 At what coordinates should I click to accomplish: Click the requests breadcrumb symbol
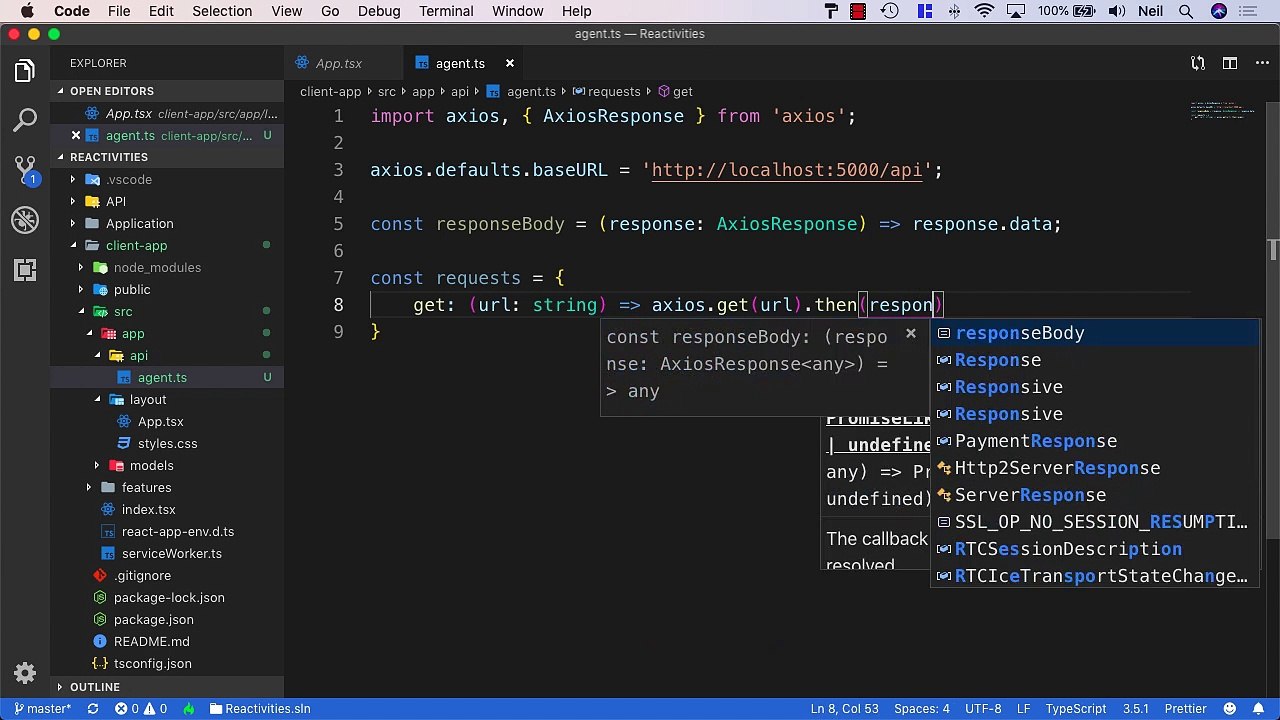[606, 91]
